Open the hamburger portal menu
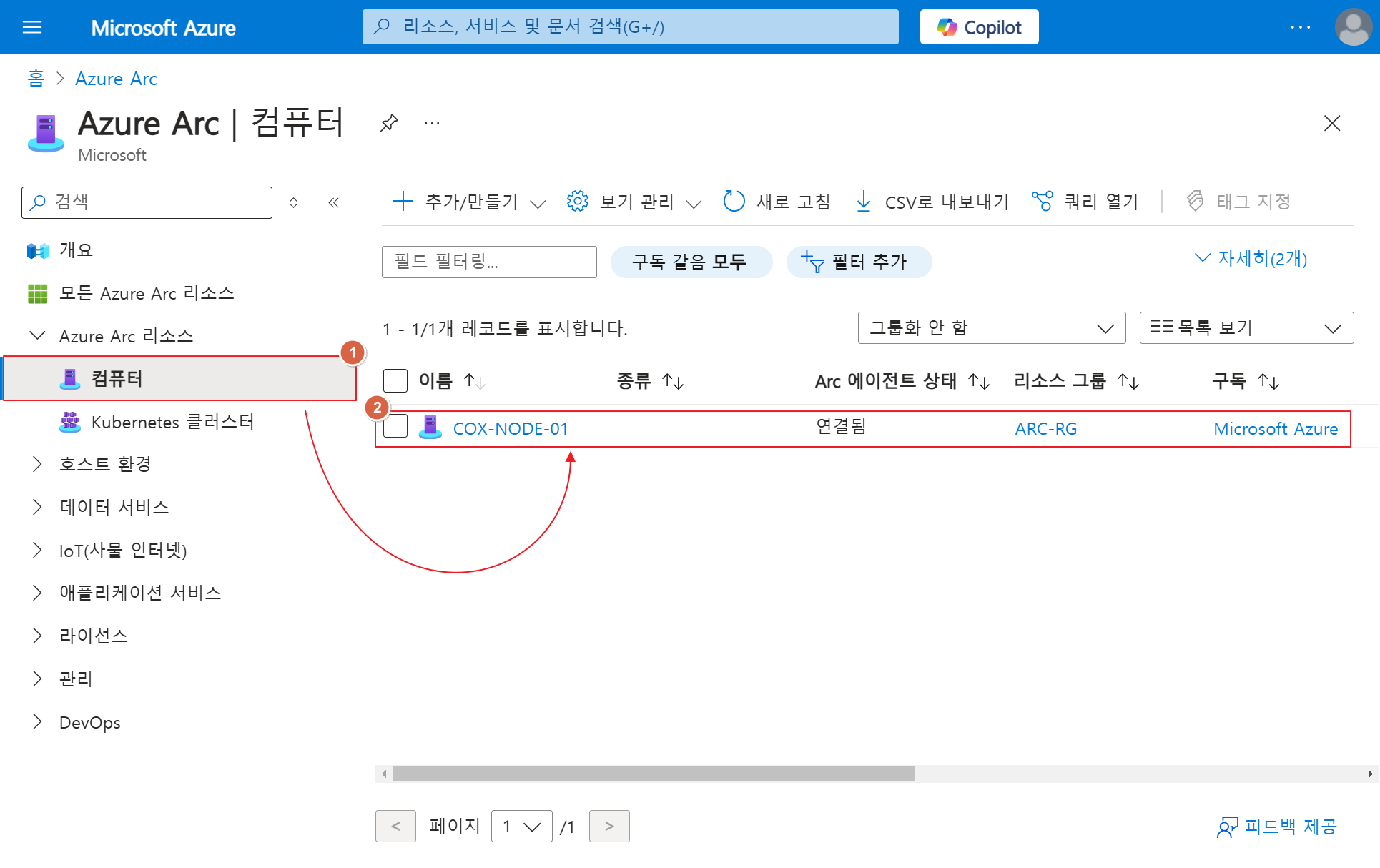The image size is (1380, 868). [x=32, y=27]
